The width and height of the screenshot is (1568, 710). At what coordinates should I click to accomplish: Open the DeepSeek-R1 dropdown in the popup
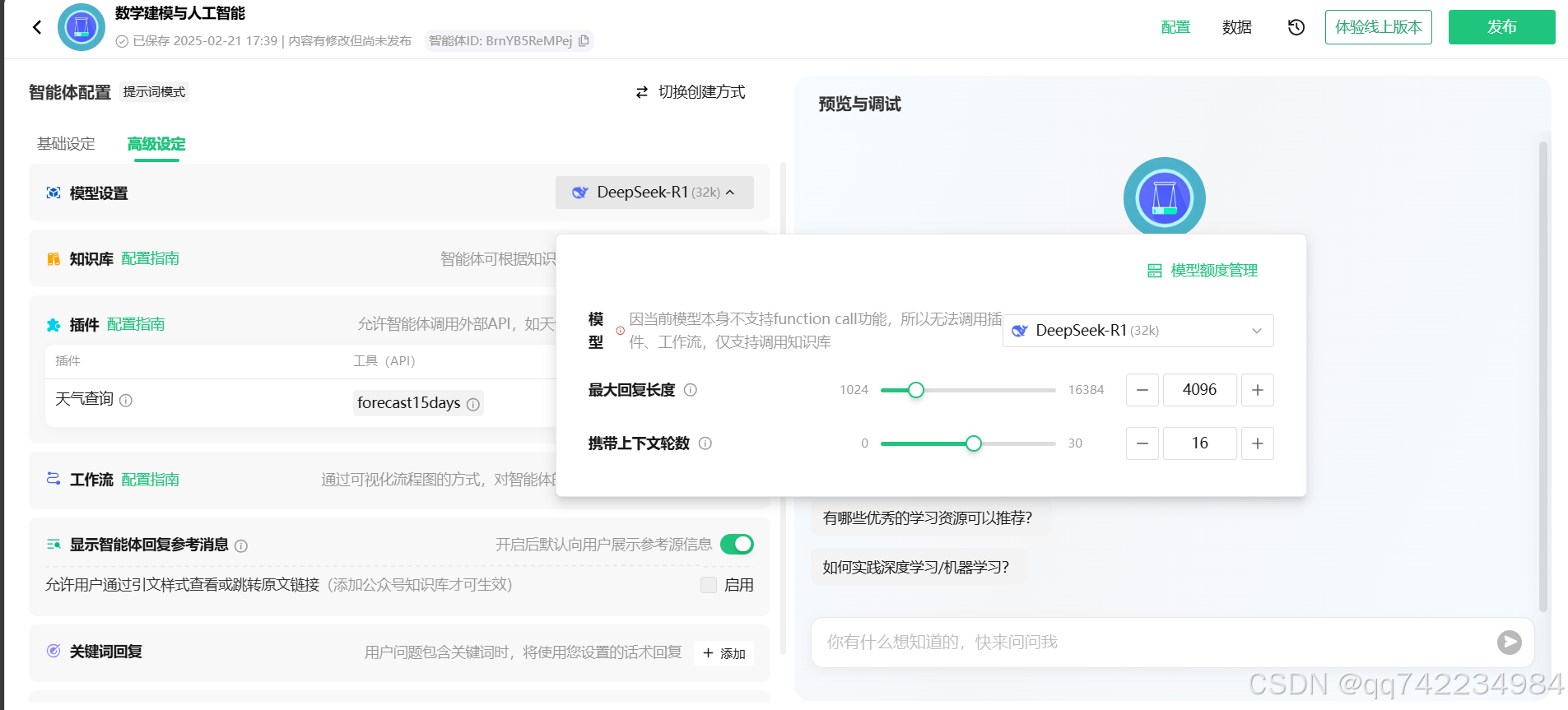pos(1138,331)
